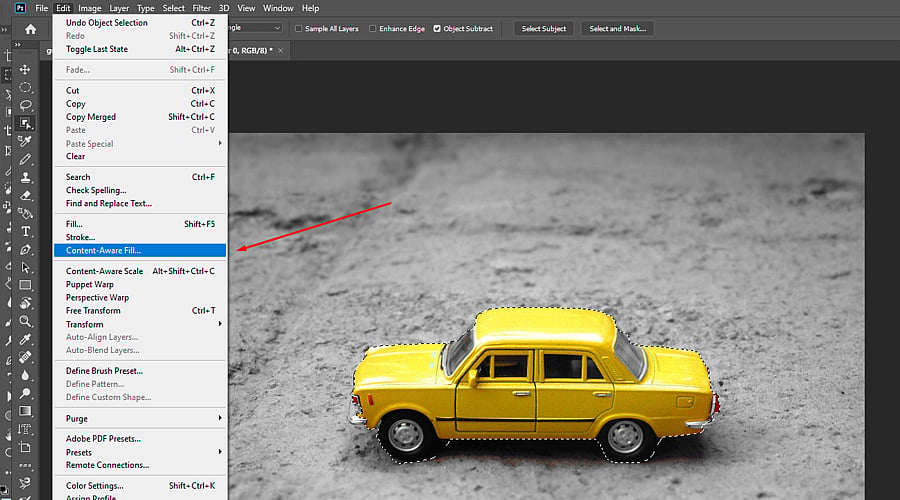This screenshot has width=900, height=500.
Task: Open the Filter menu
Action: point(201,8)
